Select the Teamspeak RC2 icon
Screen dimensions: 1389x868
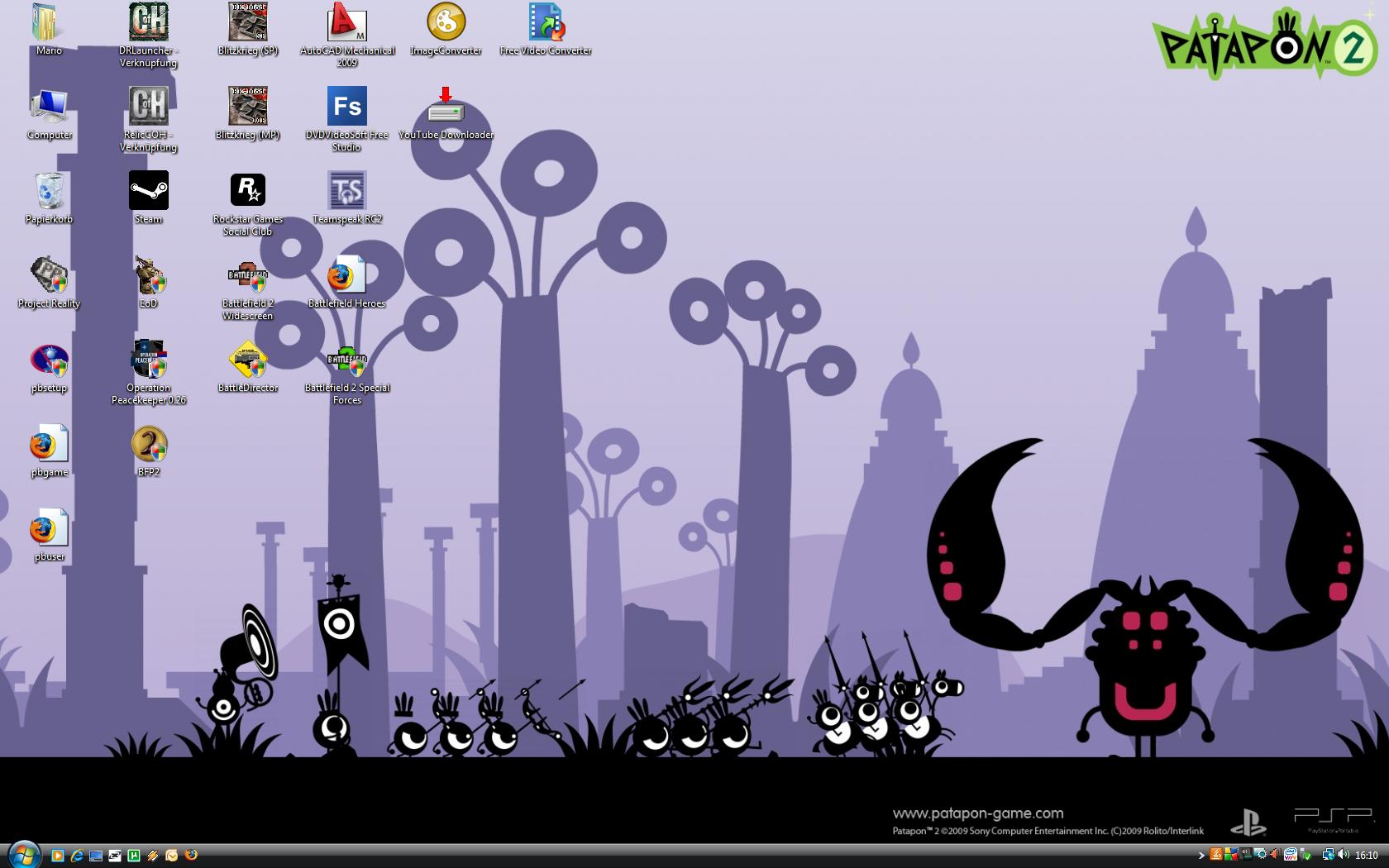(x=346, y=198)
